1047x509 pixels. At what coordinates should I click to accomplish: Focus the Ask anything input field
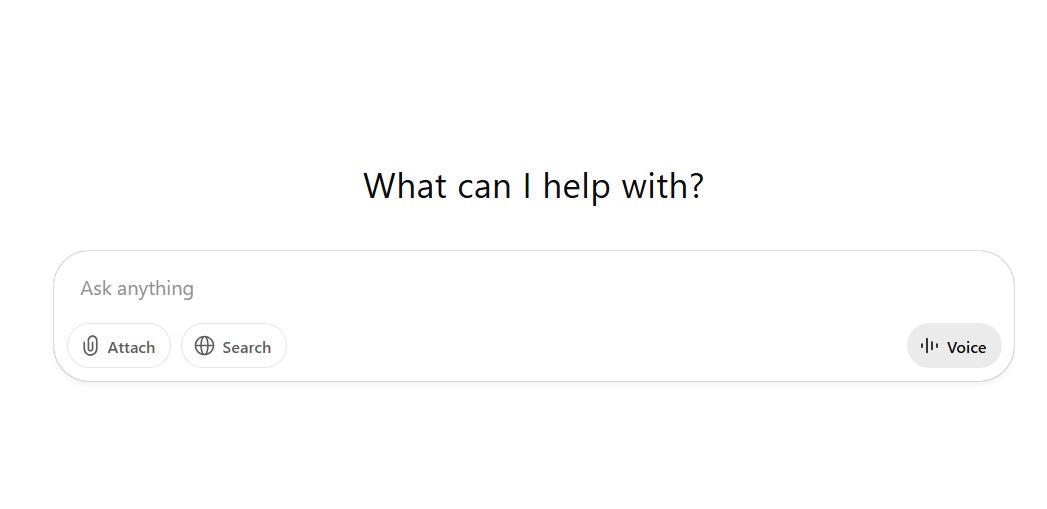pyautogui.click(x=500, y=289)
